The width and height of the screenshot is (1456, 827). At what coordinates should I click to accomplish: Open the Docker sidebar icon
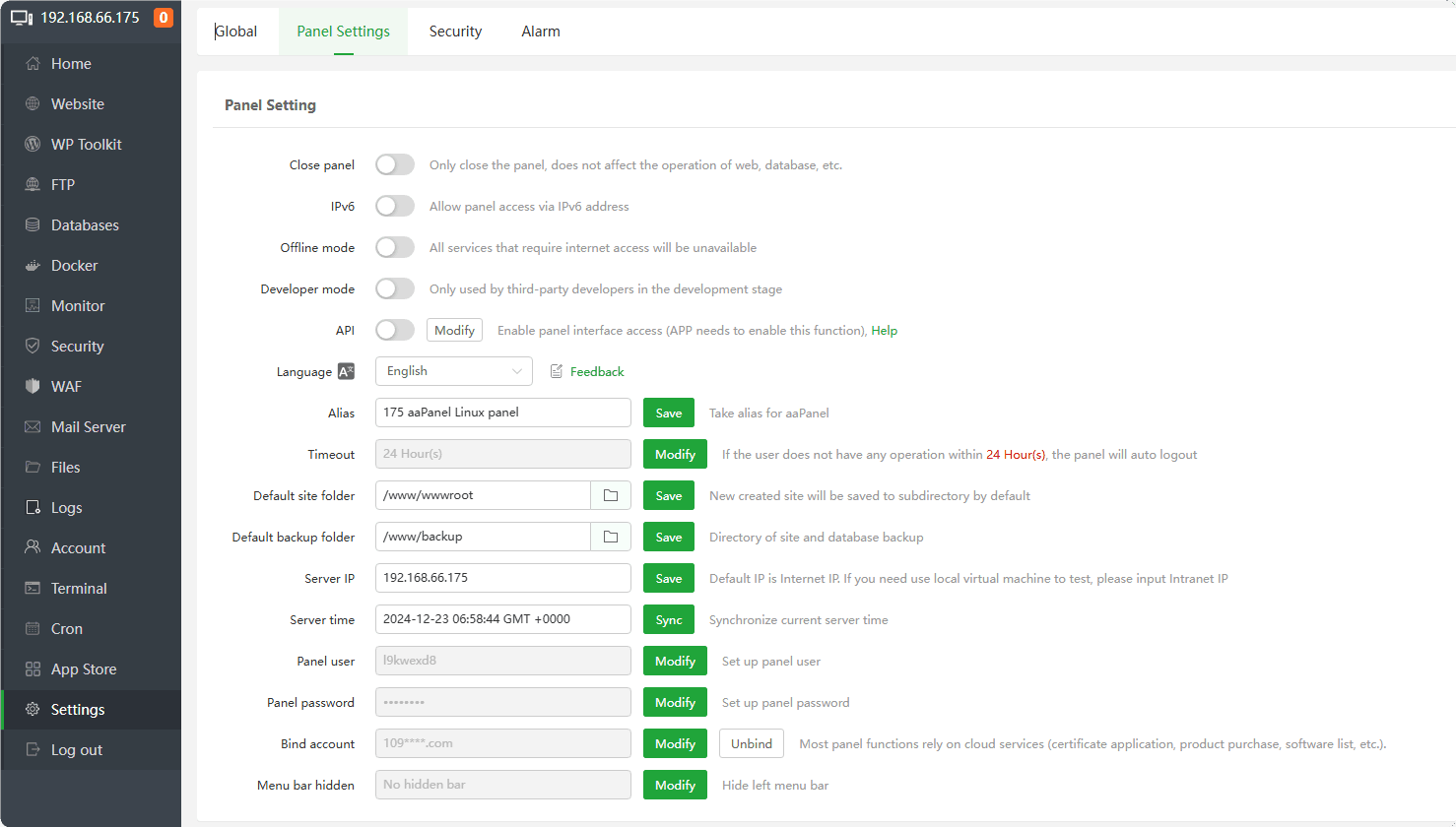pos(33,266)
